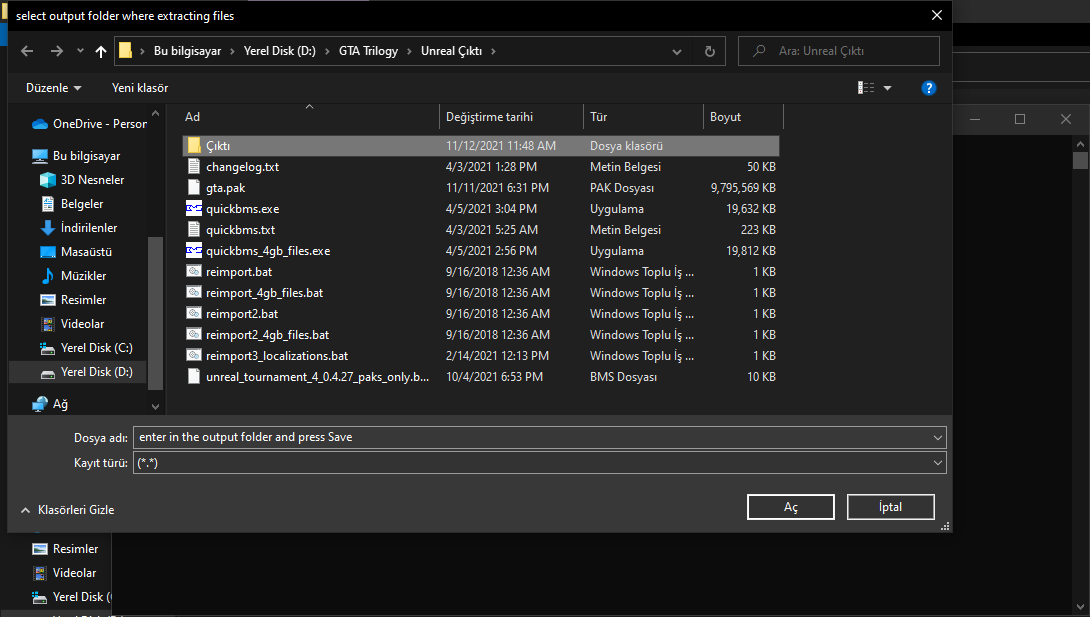Go up one folder level
This screenshot has width=1090, height=617.
tap(101, 51)
